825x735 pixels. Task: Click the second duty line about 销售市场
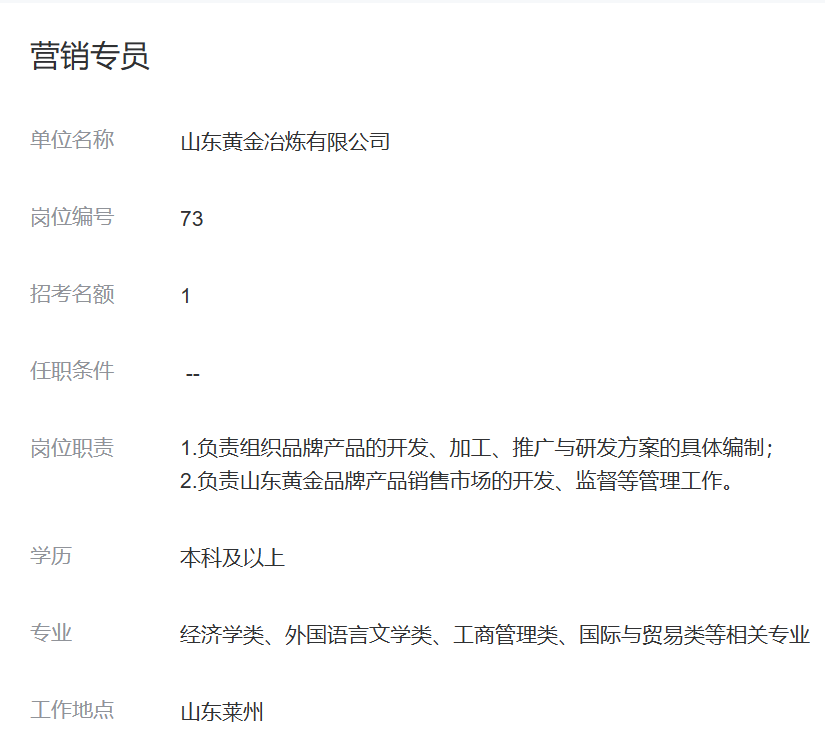click(458, 482)
